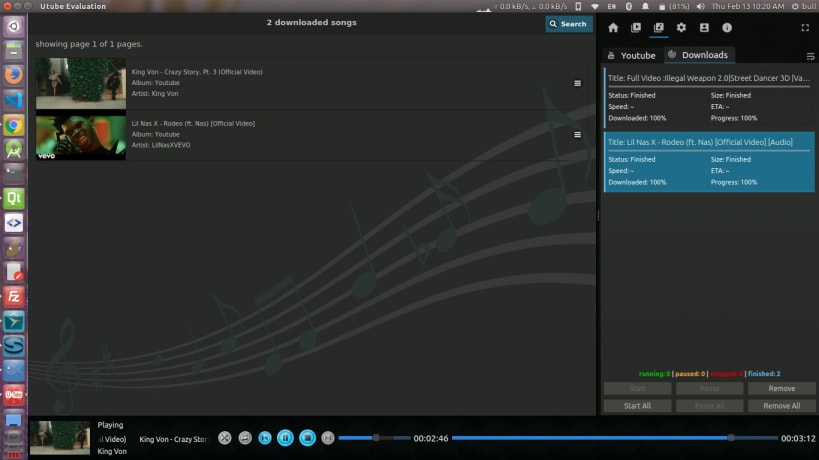Open FileZilla from the dock
819x460 pixels.
point(14,297)
